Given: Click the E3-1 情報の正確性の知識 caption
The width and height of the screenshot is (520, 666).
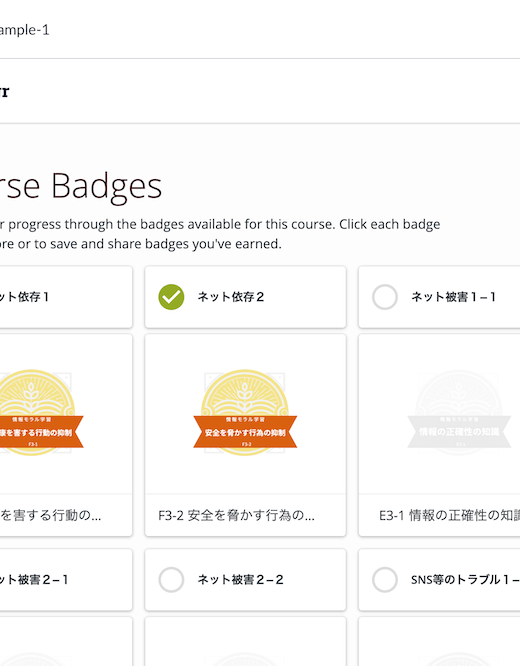Looking at the screenshot, I should point(449,515).
